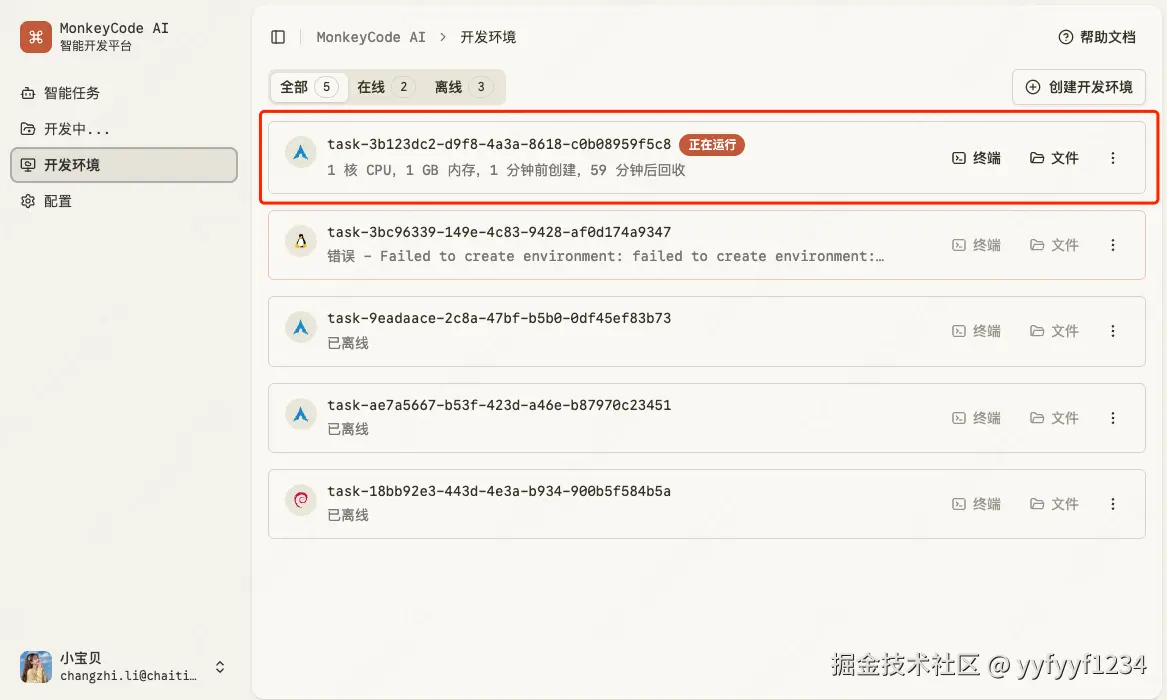Select task-ae7a5667-b53f-423d-a46e-b87970c23451 name

tap(499, 405)
